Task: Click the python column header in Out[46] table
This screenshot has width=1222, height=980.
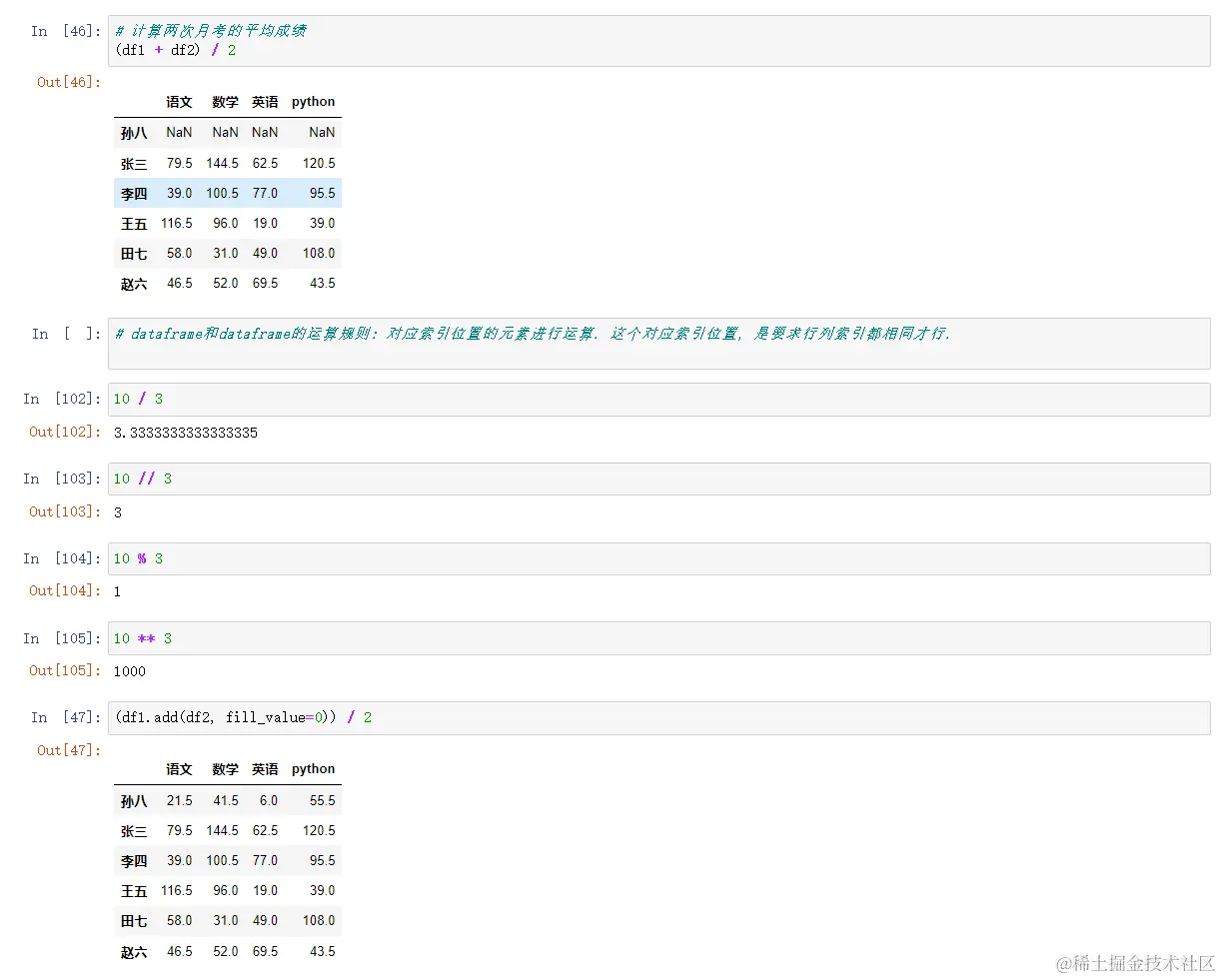Action: tap(314, 102)
